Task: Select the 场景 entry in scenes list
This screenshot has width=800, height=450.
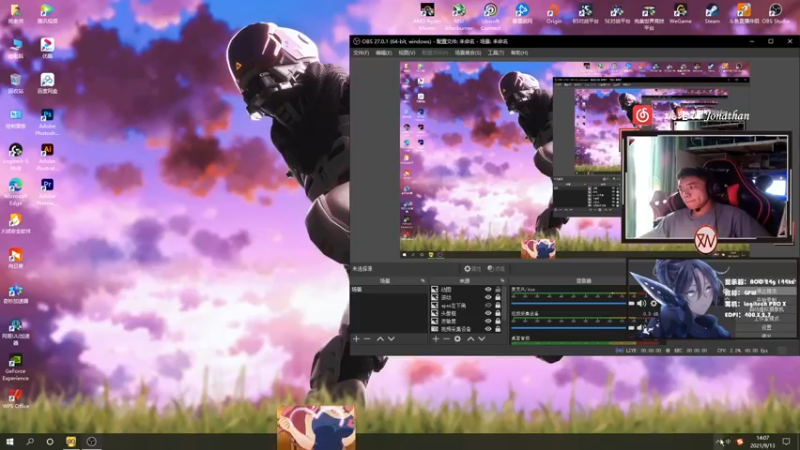Action: pyautogui.click(x=389, y=289)
